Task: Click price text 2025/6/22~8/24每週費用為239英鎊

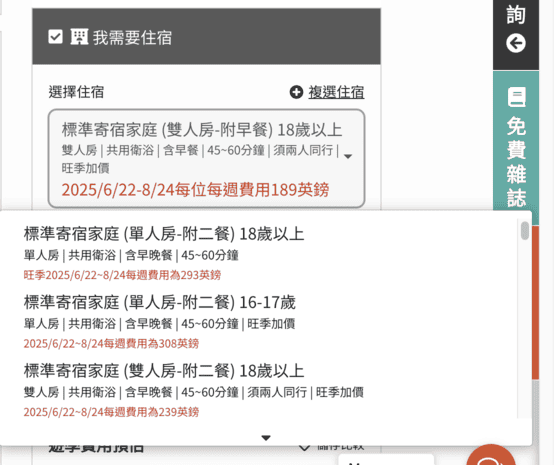Action: pos(111,412)
